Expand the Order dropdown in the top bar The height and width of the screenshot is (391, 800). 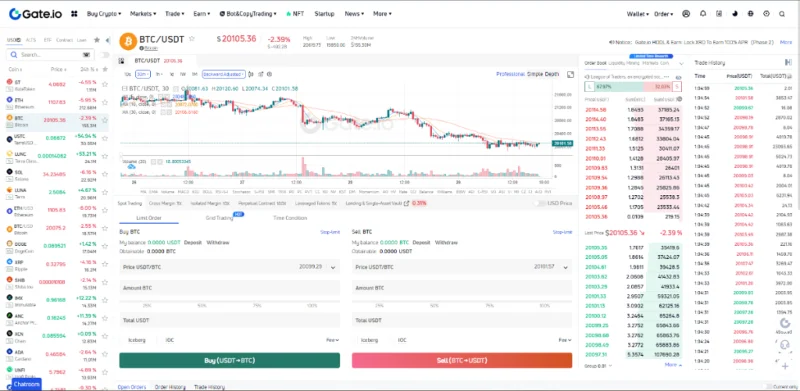click(664, 14)
